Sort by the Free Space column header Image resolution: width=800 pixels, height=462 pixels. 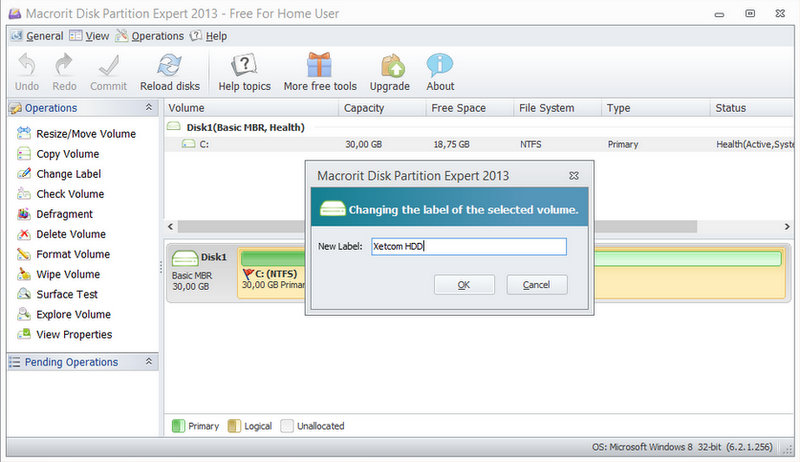click(469, 108)
